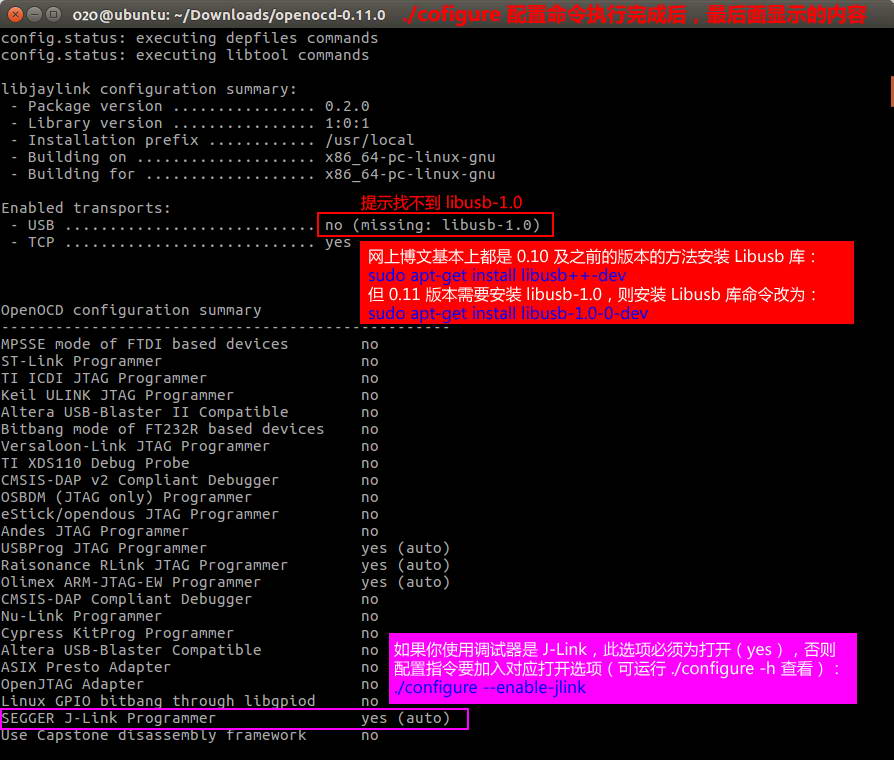Click the 'Use Capstone disassembly framework' line
Viewport: 894px width, 760px height.
153,735
